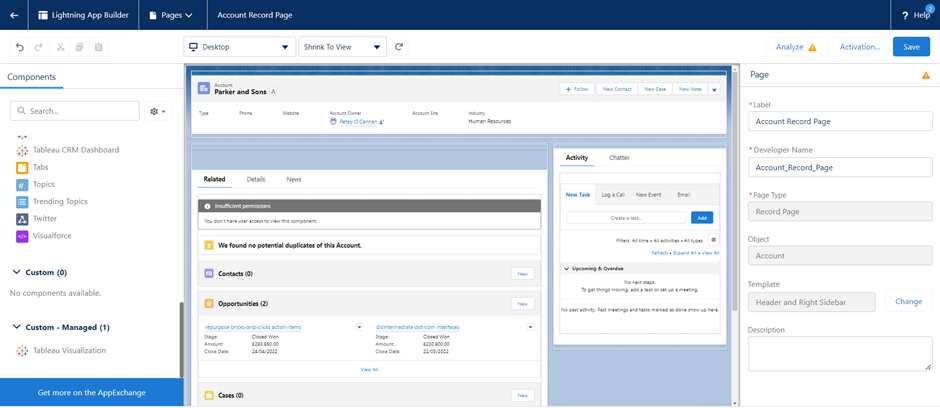Click the cut scissors icon

[x=60, y=47]
